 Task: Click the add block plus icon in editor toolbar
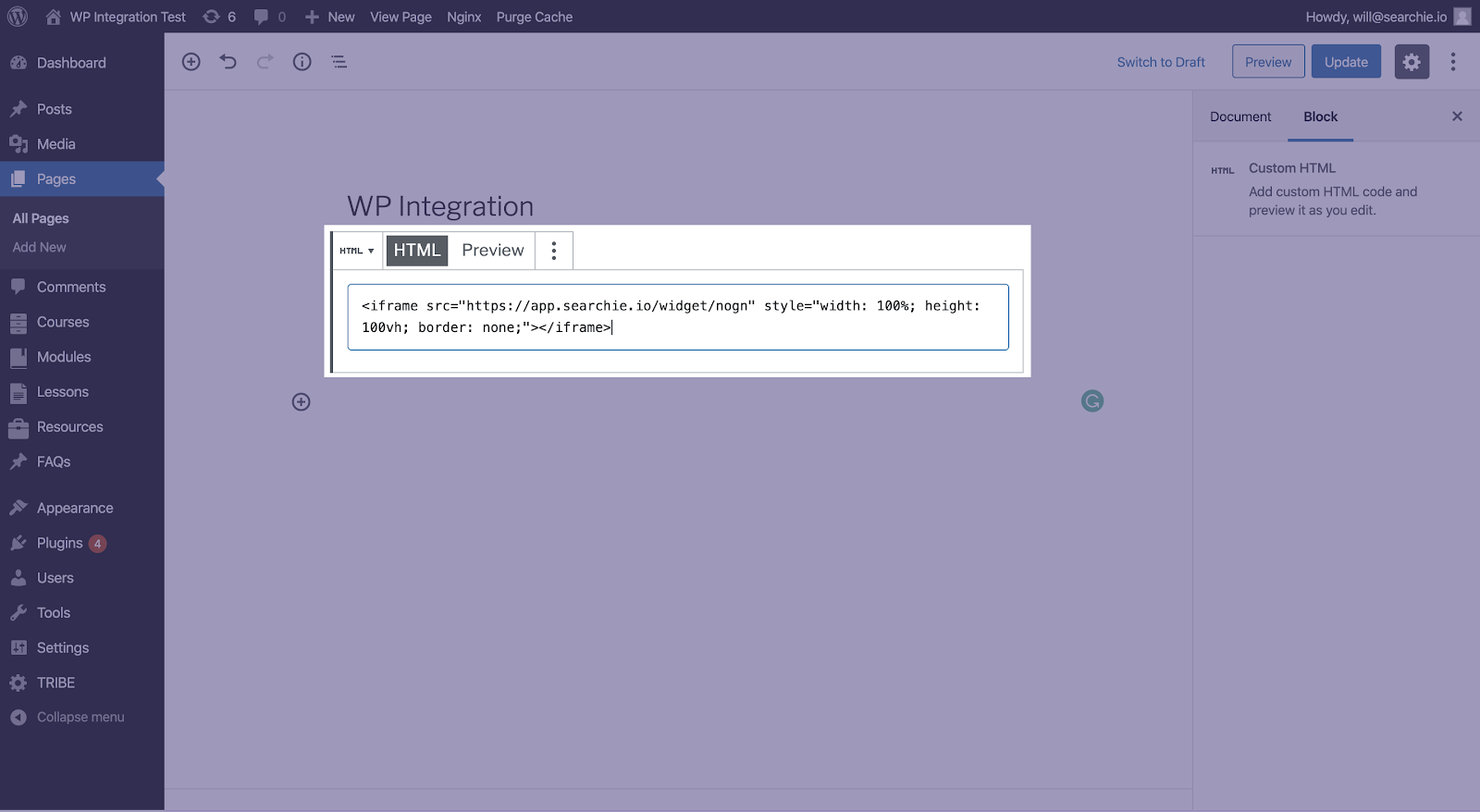click(x=191, y=62)
